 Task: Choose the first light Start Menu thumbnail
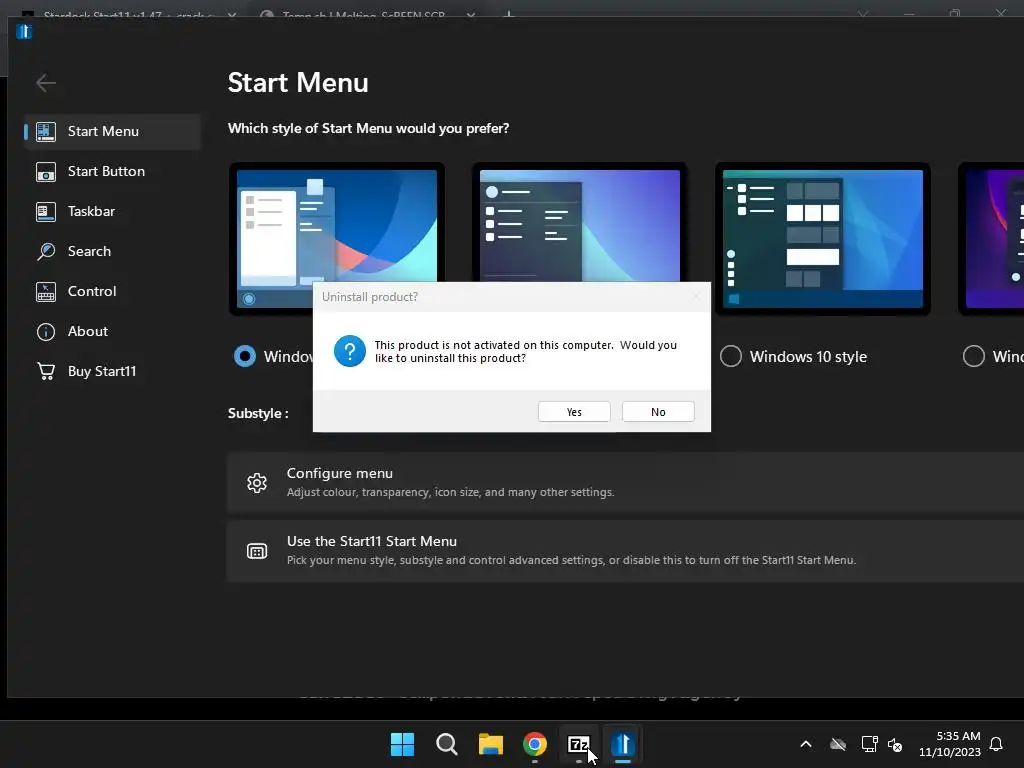(336, 238)
